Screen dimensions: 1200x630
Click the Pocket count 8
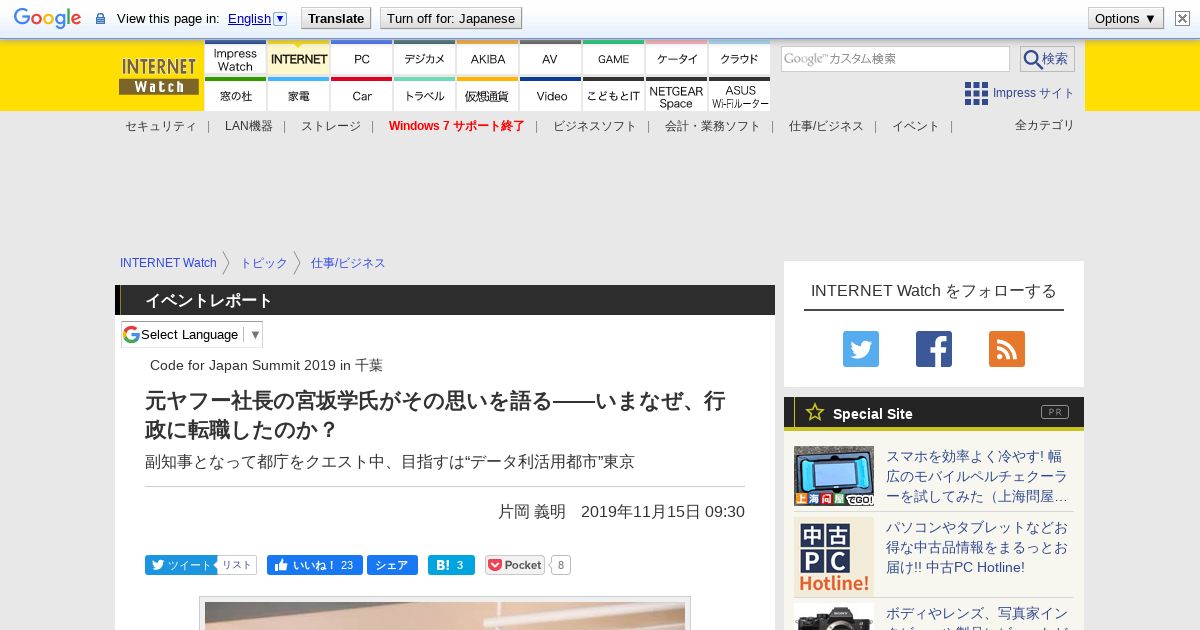click(561, 565)
